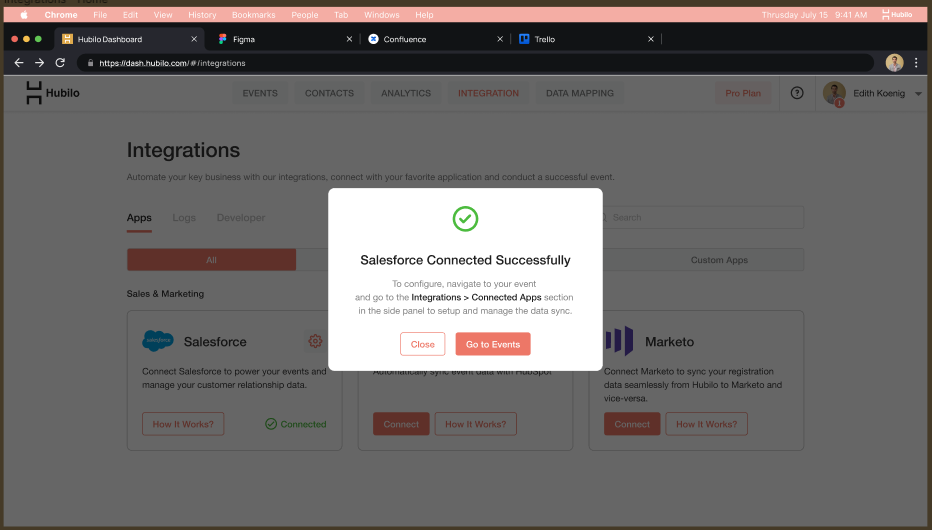
Task: Click Connect on the Marketo card
Action: pyautogui.click(x=632, y=424)
